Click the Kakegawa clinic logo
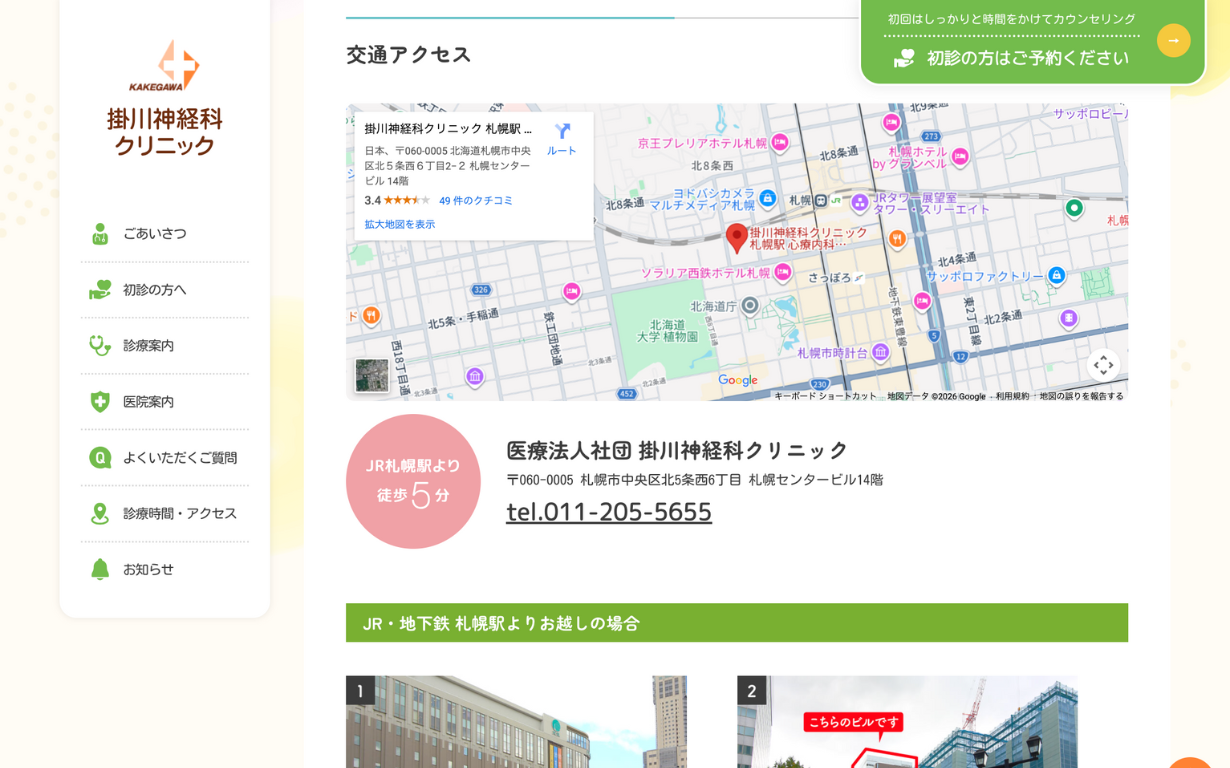Screen dimensions: 1230x768 tap(164, 98)
